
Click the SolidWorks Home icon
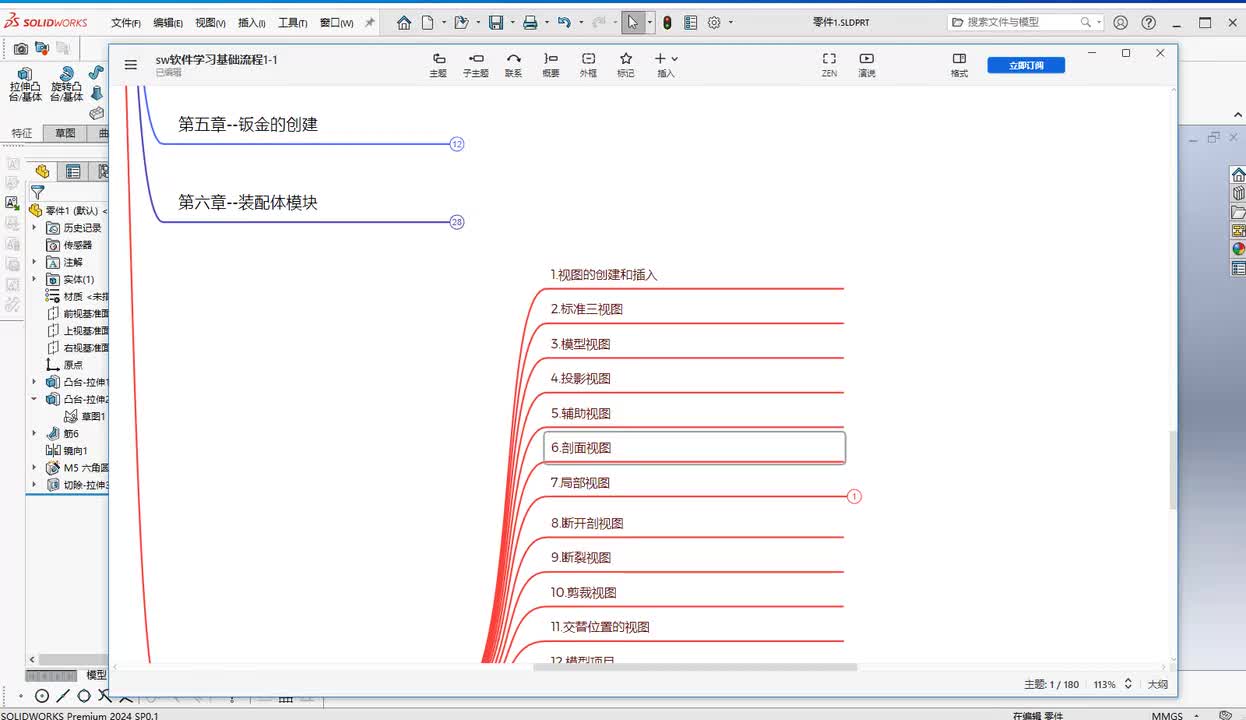(x=404, y=22)
